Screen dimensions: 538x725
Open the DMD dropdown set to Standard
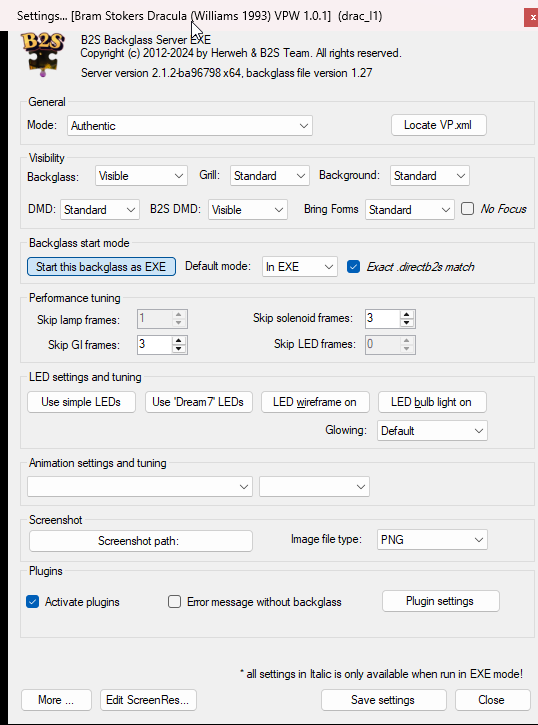(99, 210)
